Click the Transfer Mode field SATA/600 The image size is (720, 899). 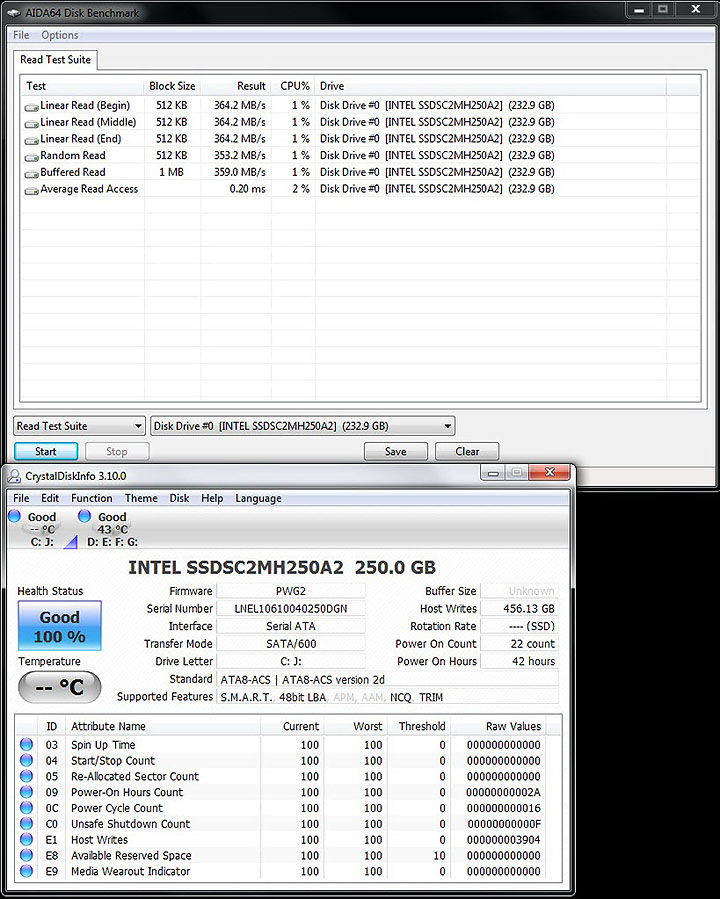point(291,644)
